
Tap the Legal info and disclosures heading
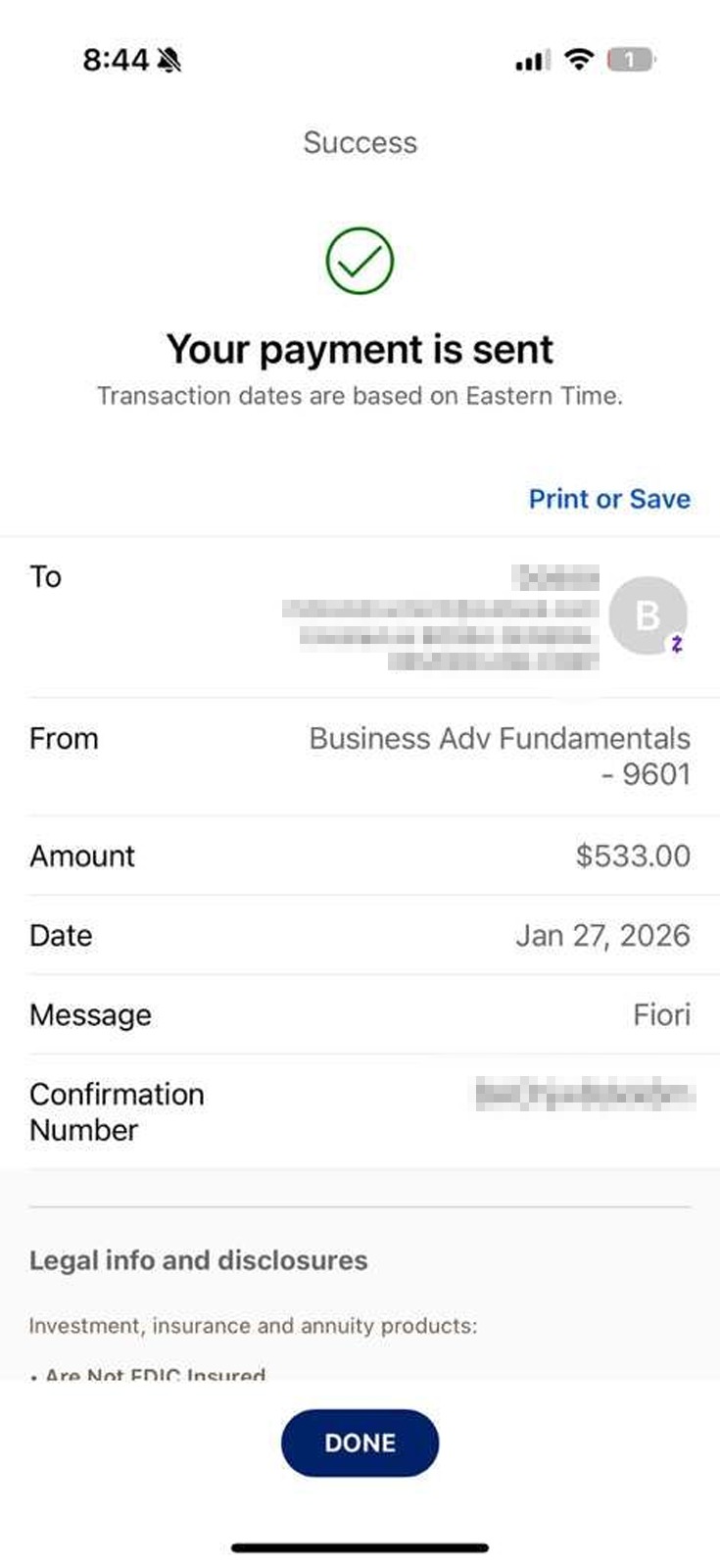pos(198,1260)
